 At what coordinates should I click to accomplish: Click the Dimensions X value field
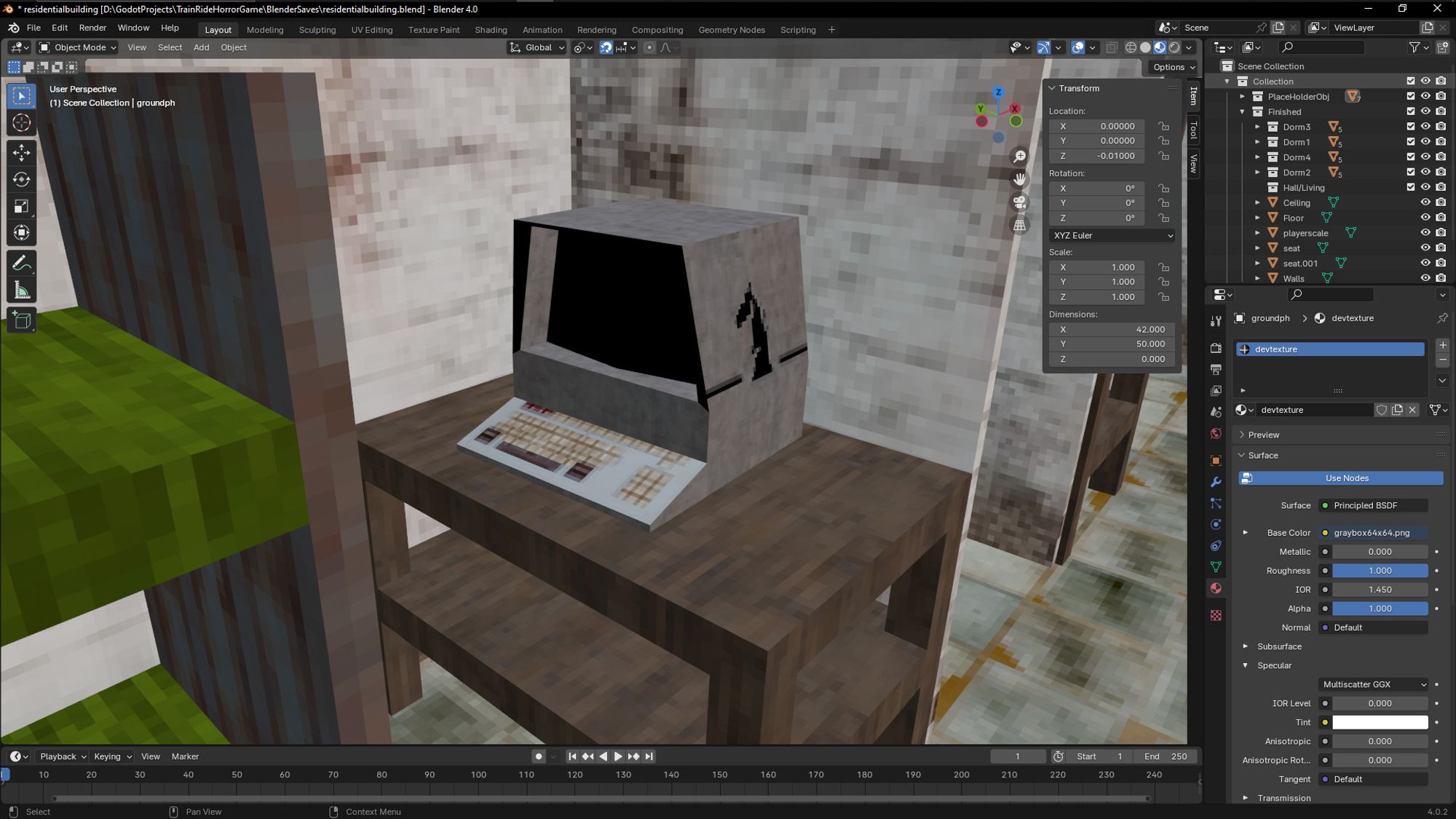click(x=1111, y=329)
